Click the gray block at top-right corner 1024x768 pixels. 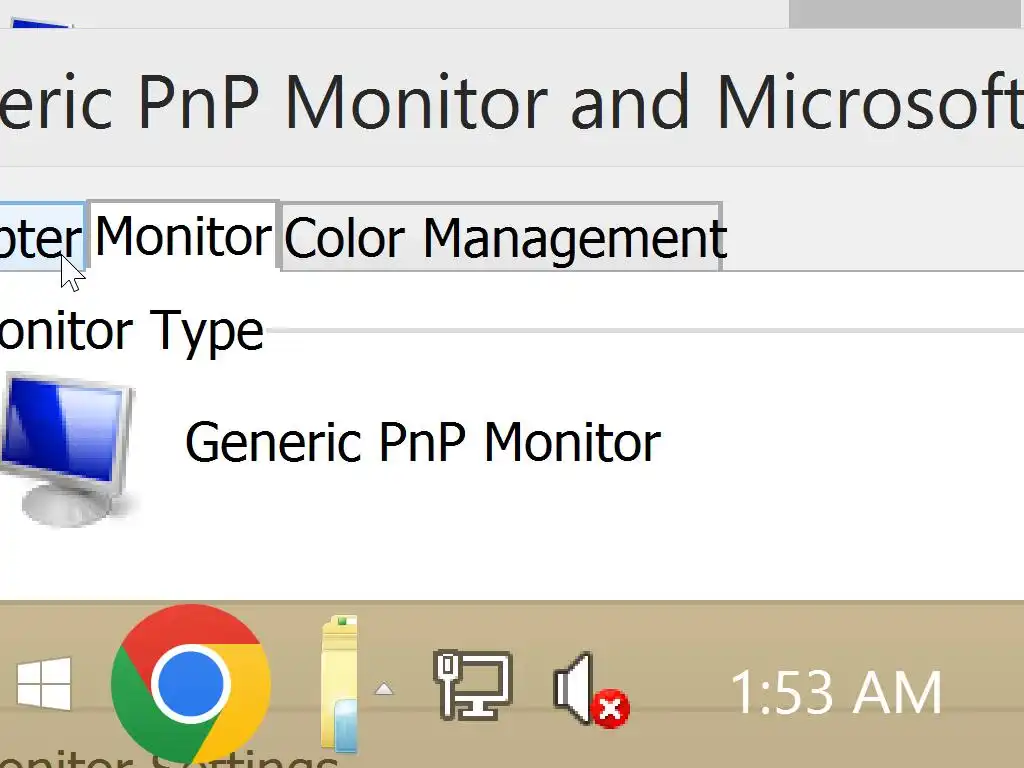click(x=905, y=13)
